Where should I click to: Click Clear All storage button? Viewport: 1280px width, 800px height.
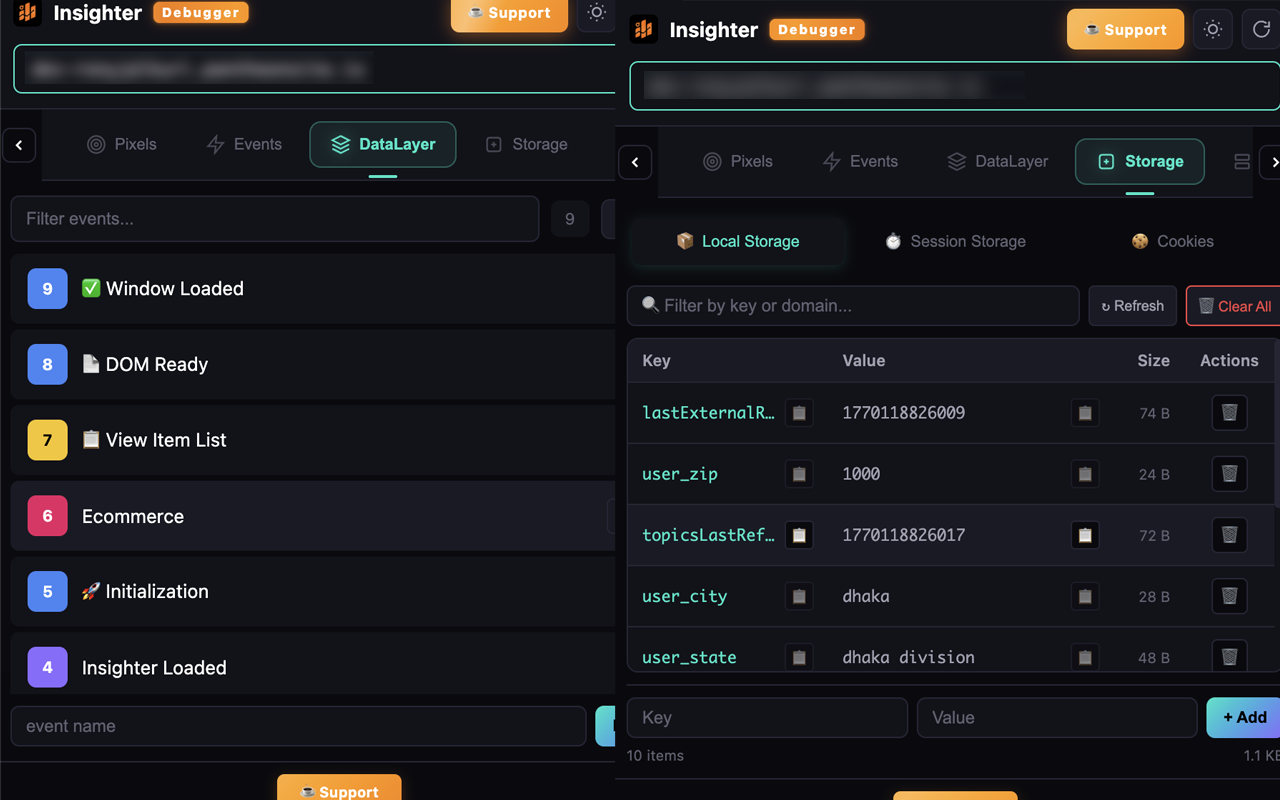pyautogui.click(x=1234, y=306)
